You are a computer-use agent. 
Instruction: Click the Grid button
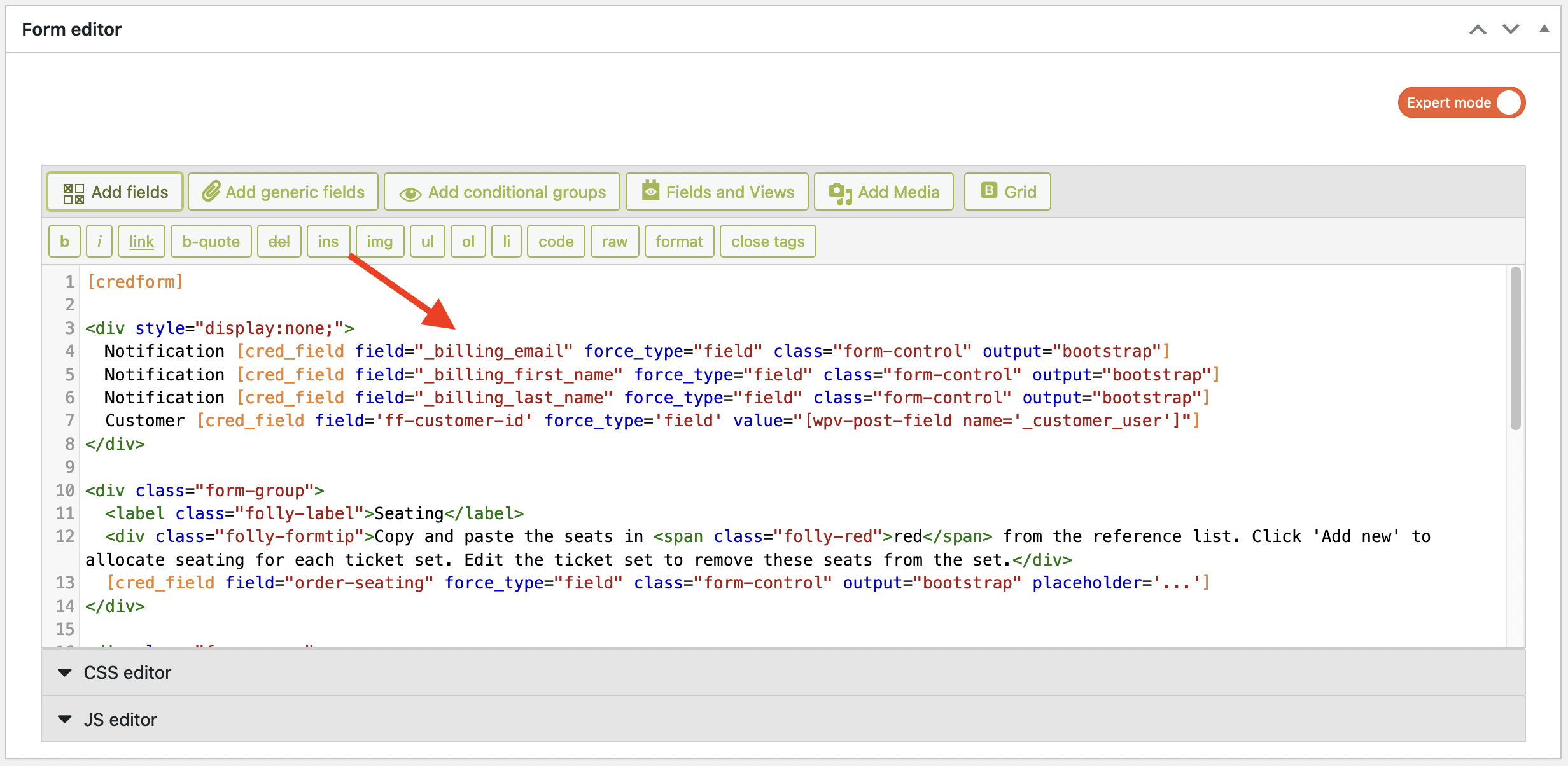(1007, 191)
